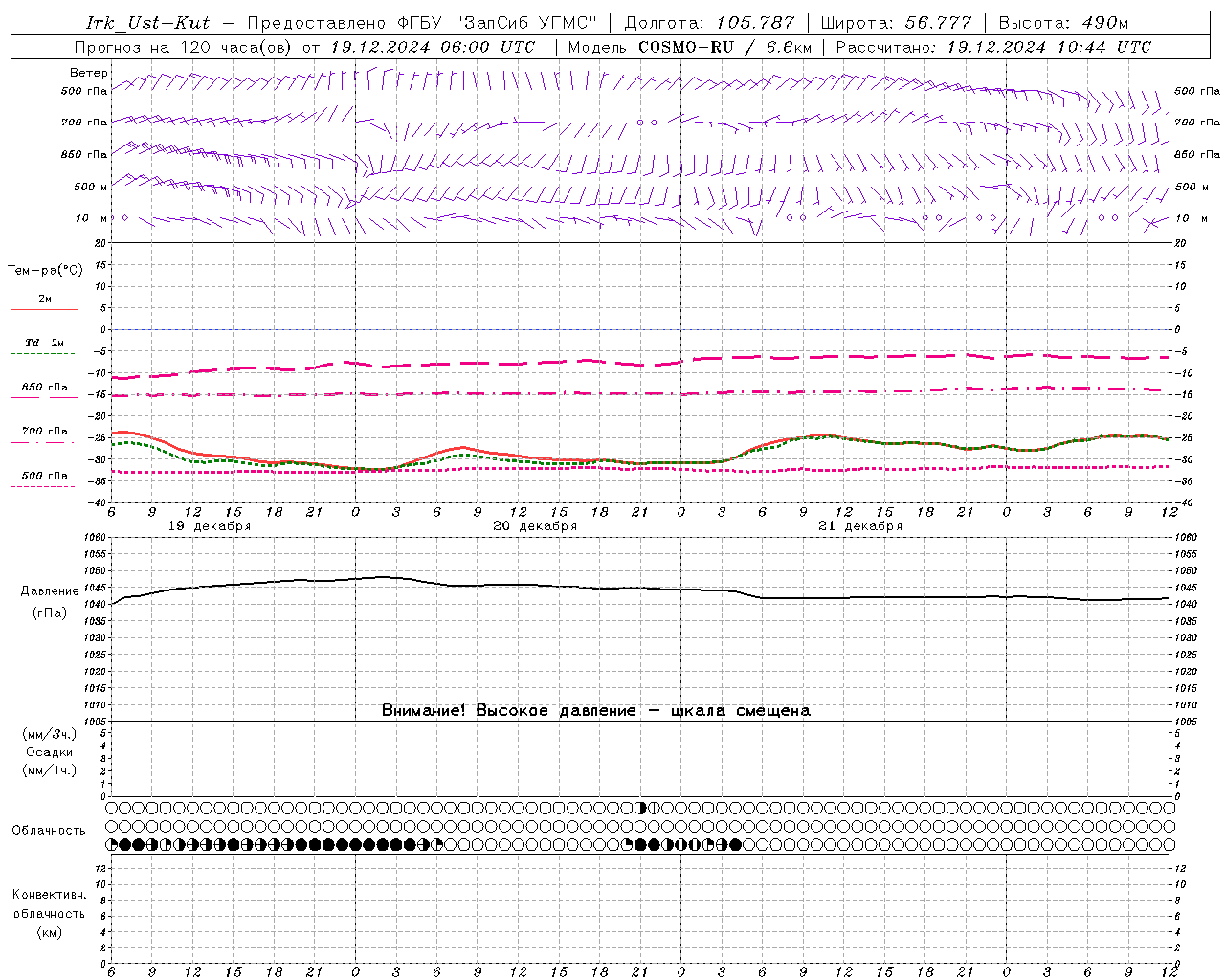Image resolution: width=1225 pixels, height=980 pixels.
Task: Click the 19 декабря date label
Action: [210, 525]
